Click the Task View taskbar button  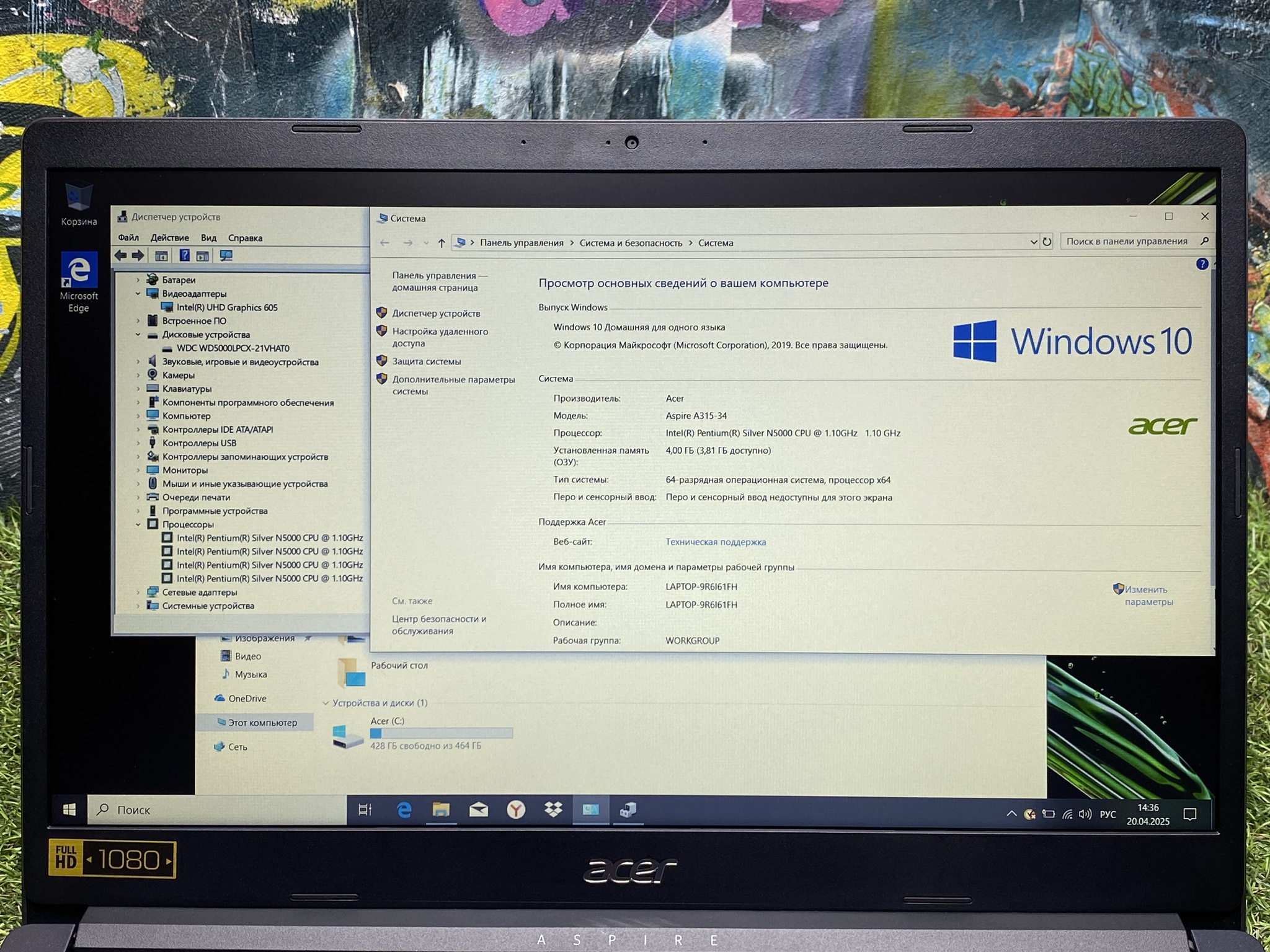click(x=365, y=809)
